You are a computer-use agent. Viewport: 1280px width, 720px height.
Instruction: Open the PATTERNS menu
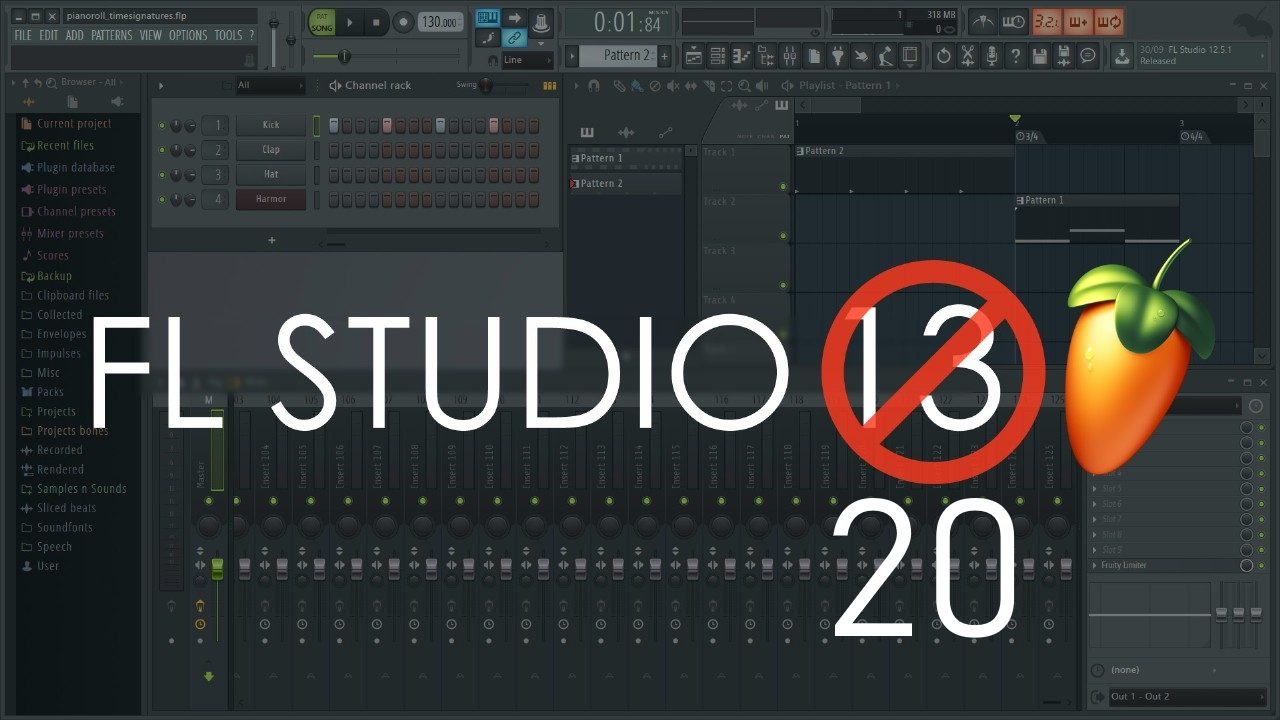[x=111, y=35]
